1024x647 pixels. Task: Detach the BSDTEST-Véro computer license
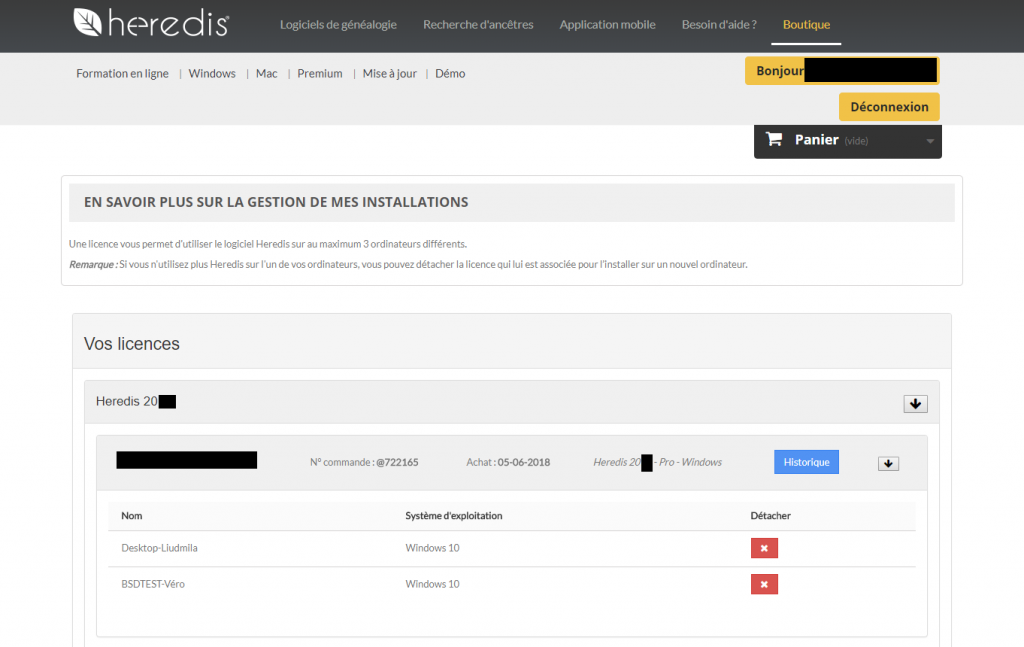coord(764,583)
